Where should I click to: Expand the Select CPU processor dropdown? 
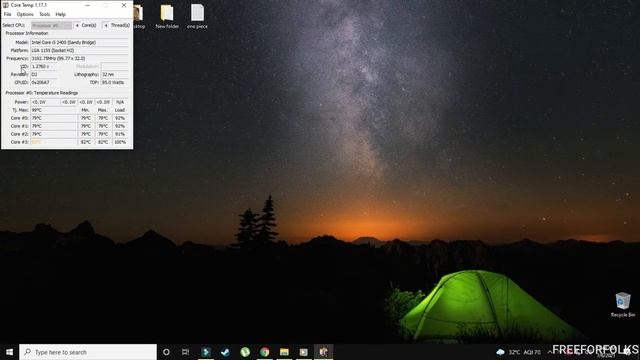click(51, 25)
